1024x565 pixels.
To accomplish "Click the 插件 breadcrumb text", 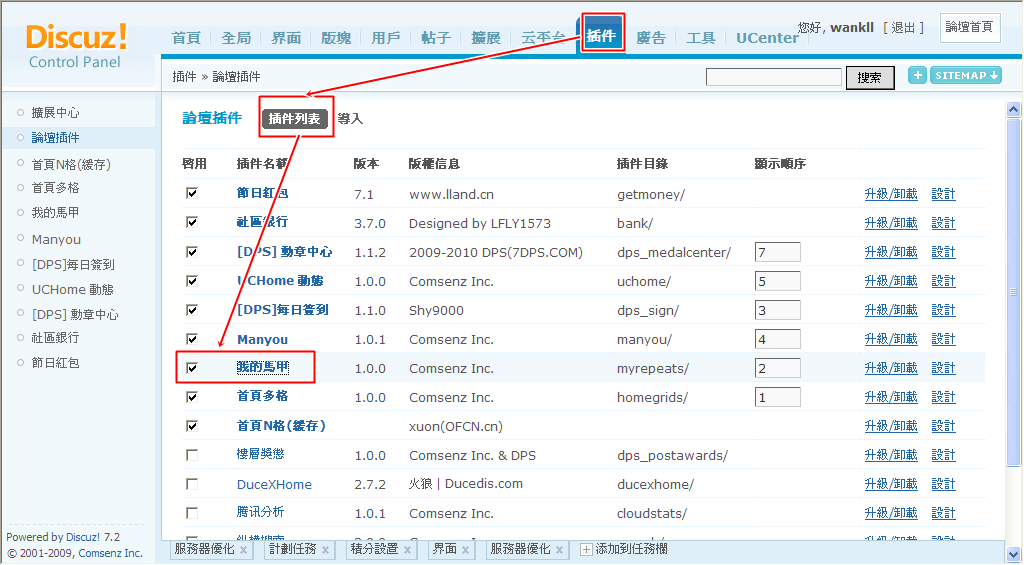I will [184, 77].
